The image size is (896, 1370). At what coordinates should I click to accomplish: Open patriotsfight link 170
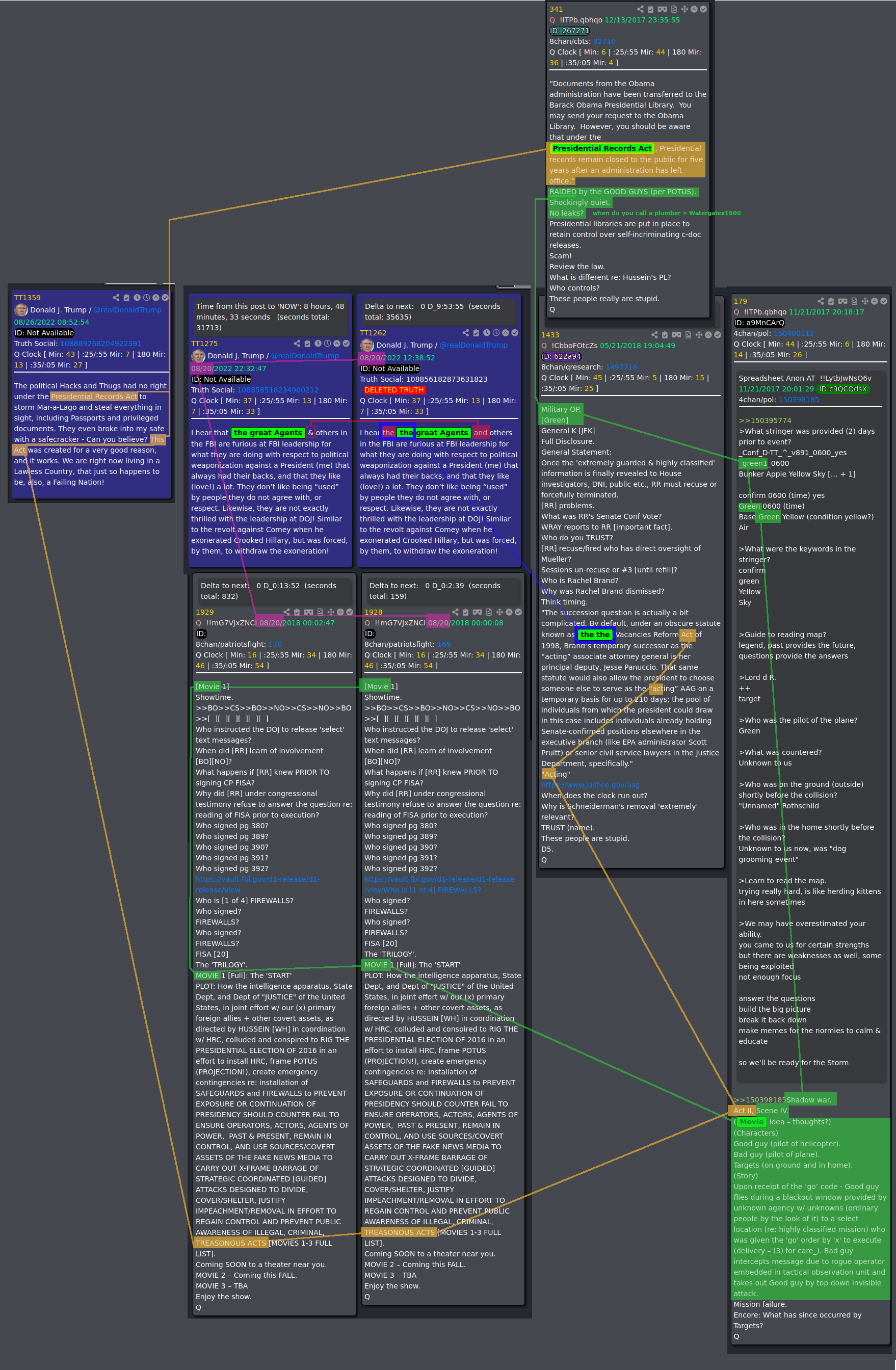tap(275, 644)
